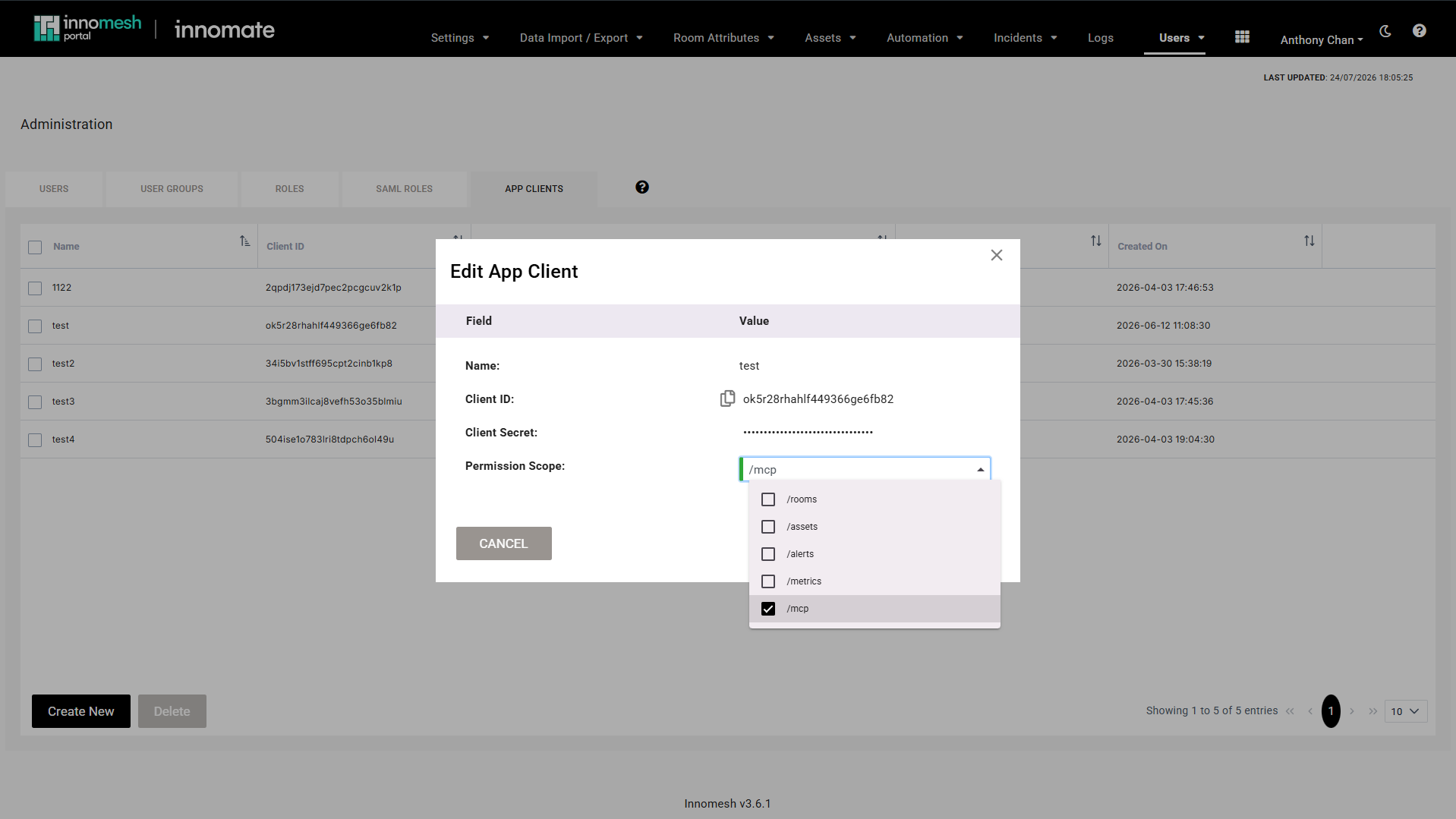
Task: Tick the select-all checkbox in table header
Action: 35,247
